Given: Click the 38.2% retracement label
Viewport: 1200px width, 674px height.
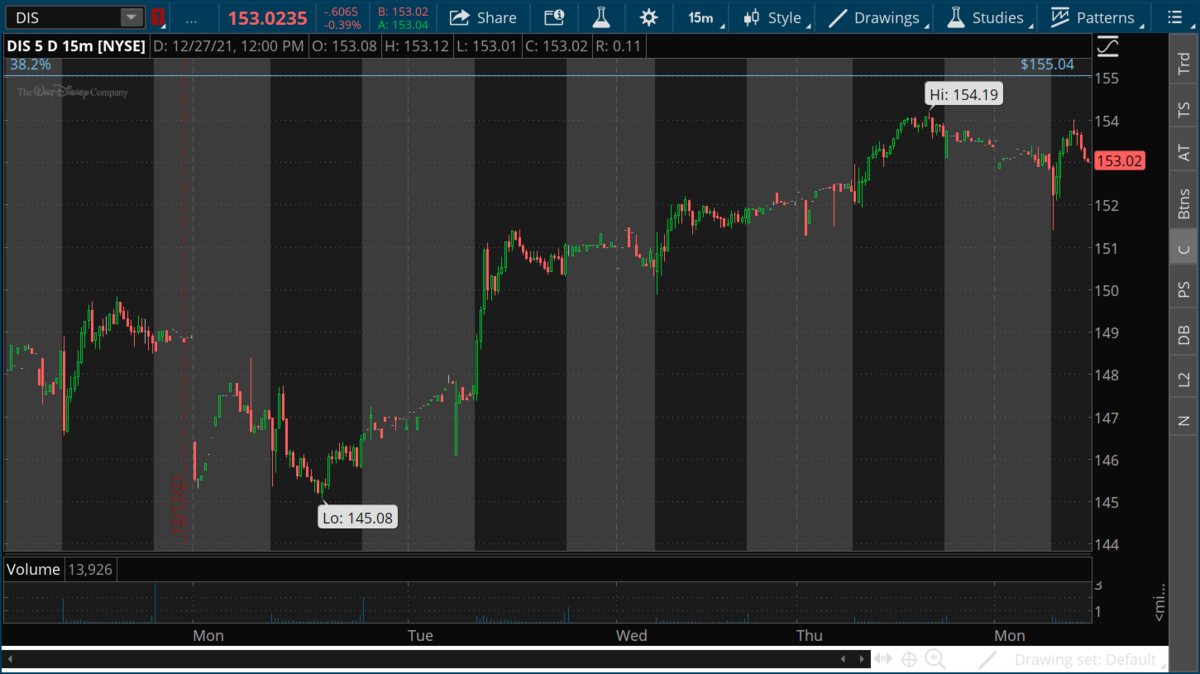Looking at the screenshot, I should 30,64.
